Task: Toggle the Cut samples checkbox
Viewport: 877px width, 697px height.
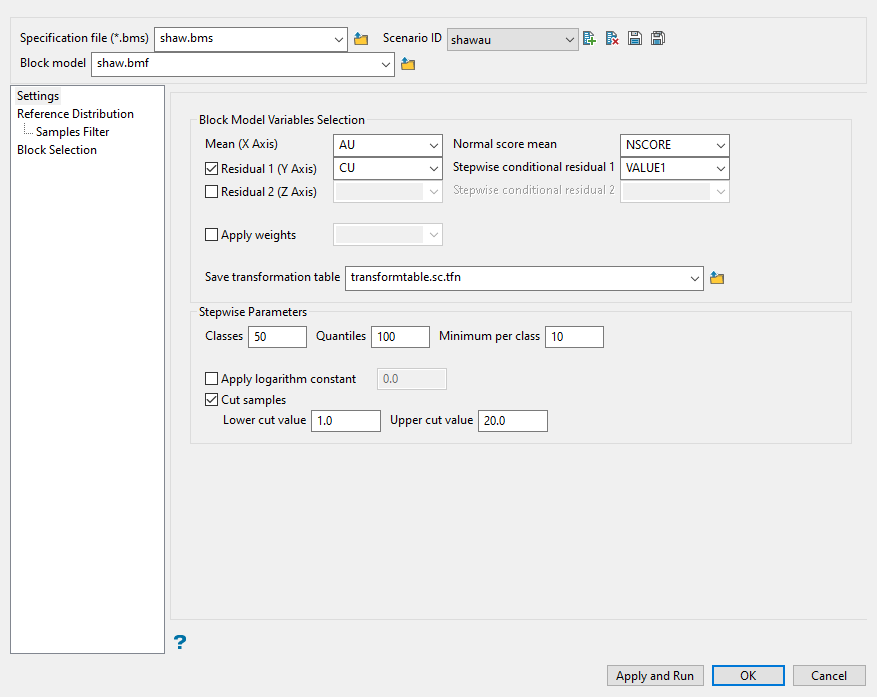Action: point(211,400)
